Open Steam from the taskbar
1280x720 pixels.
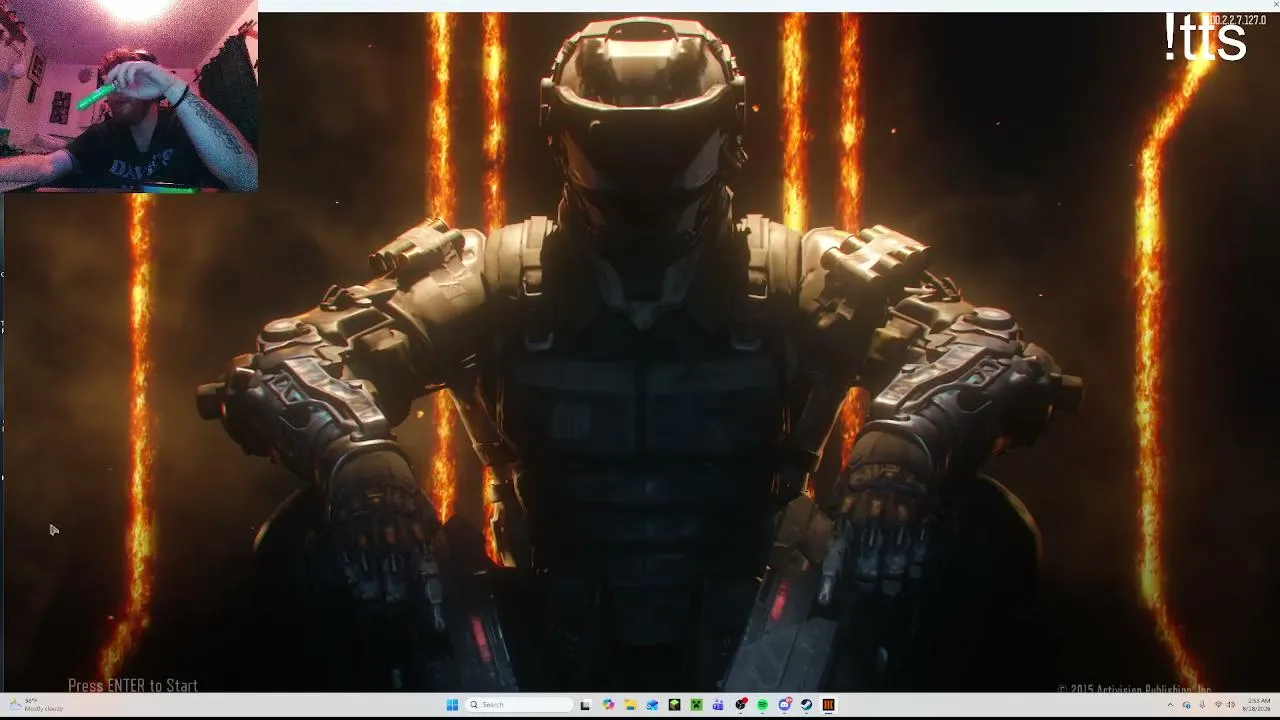[x=806, y=705]
